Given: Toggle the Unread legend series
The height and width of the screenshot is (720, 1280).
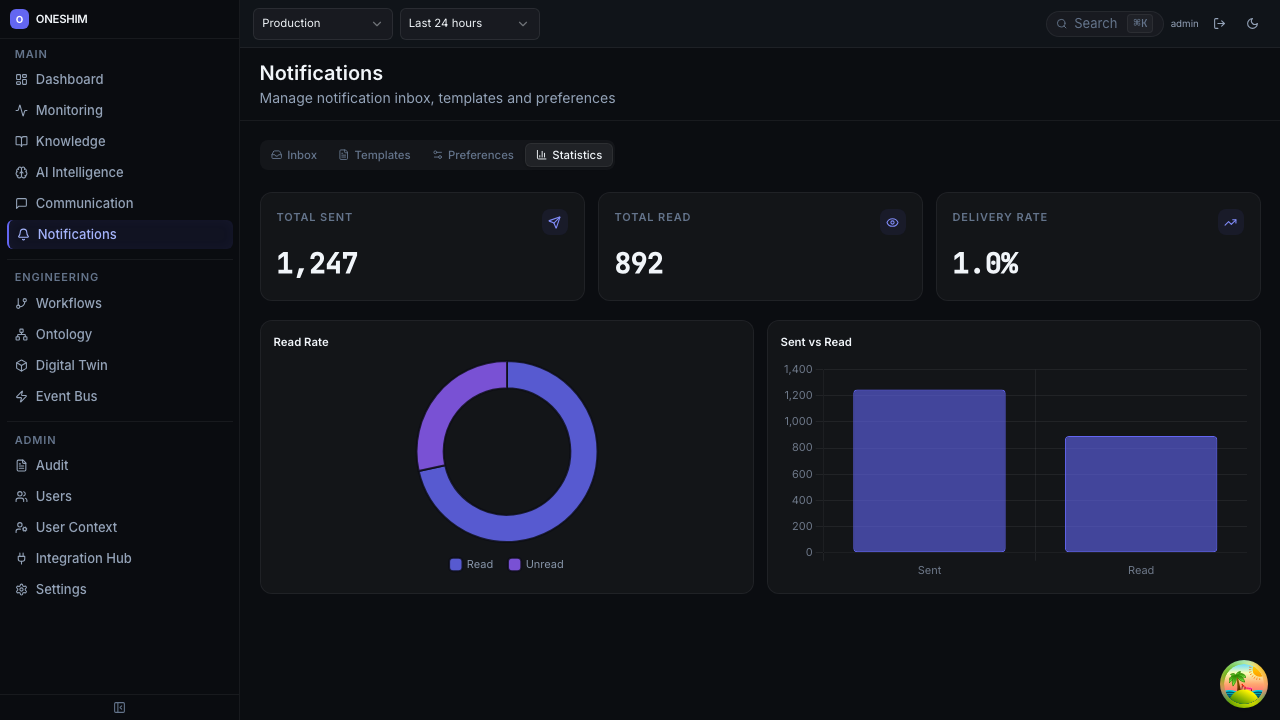Looking at the screenshot, I should pos(536,564).
